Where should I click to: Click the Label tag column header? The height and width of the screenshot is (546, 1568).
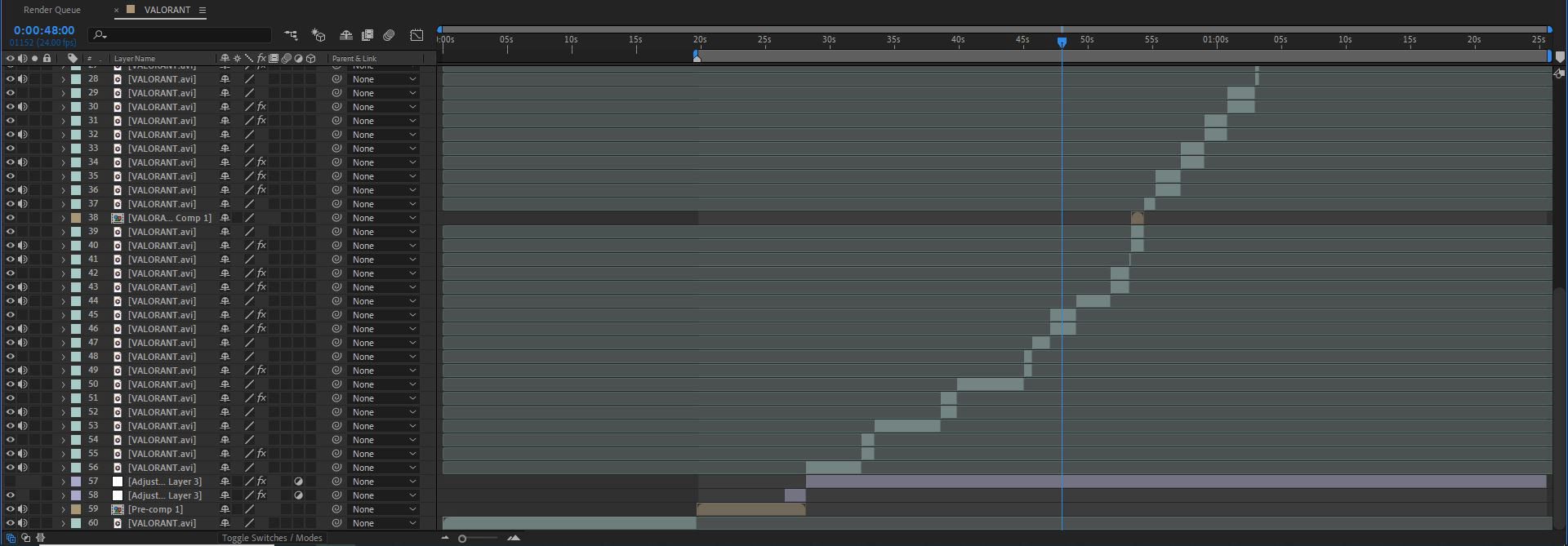click(x=73, y=58)
